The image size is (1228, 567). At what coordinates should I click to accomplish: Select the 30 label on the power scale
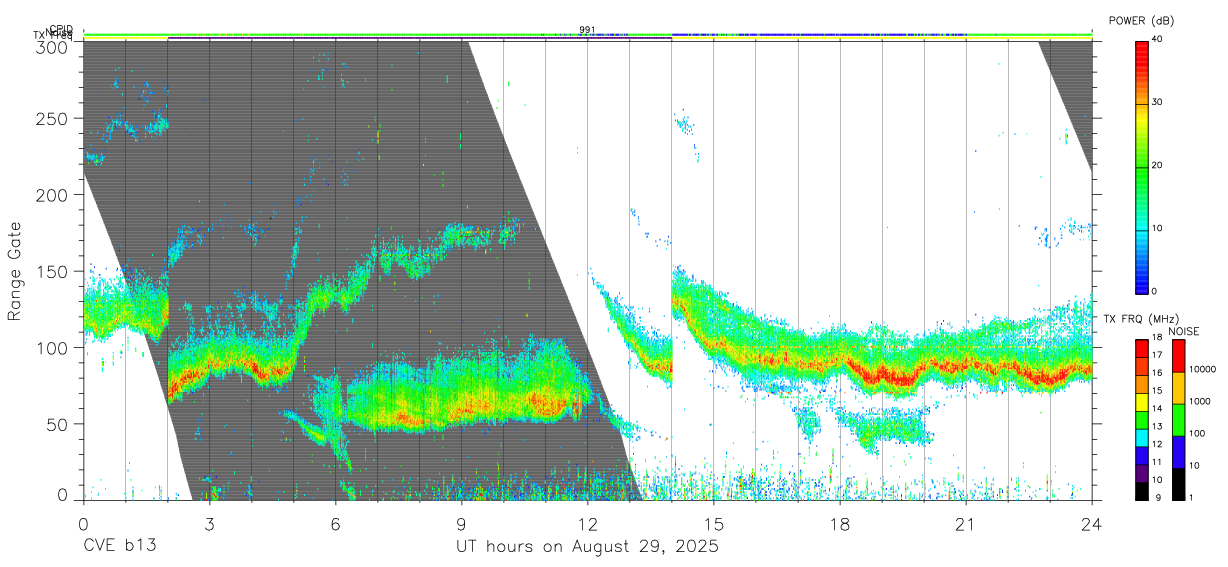click(1159, 103)
